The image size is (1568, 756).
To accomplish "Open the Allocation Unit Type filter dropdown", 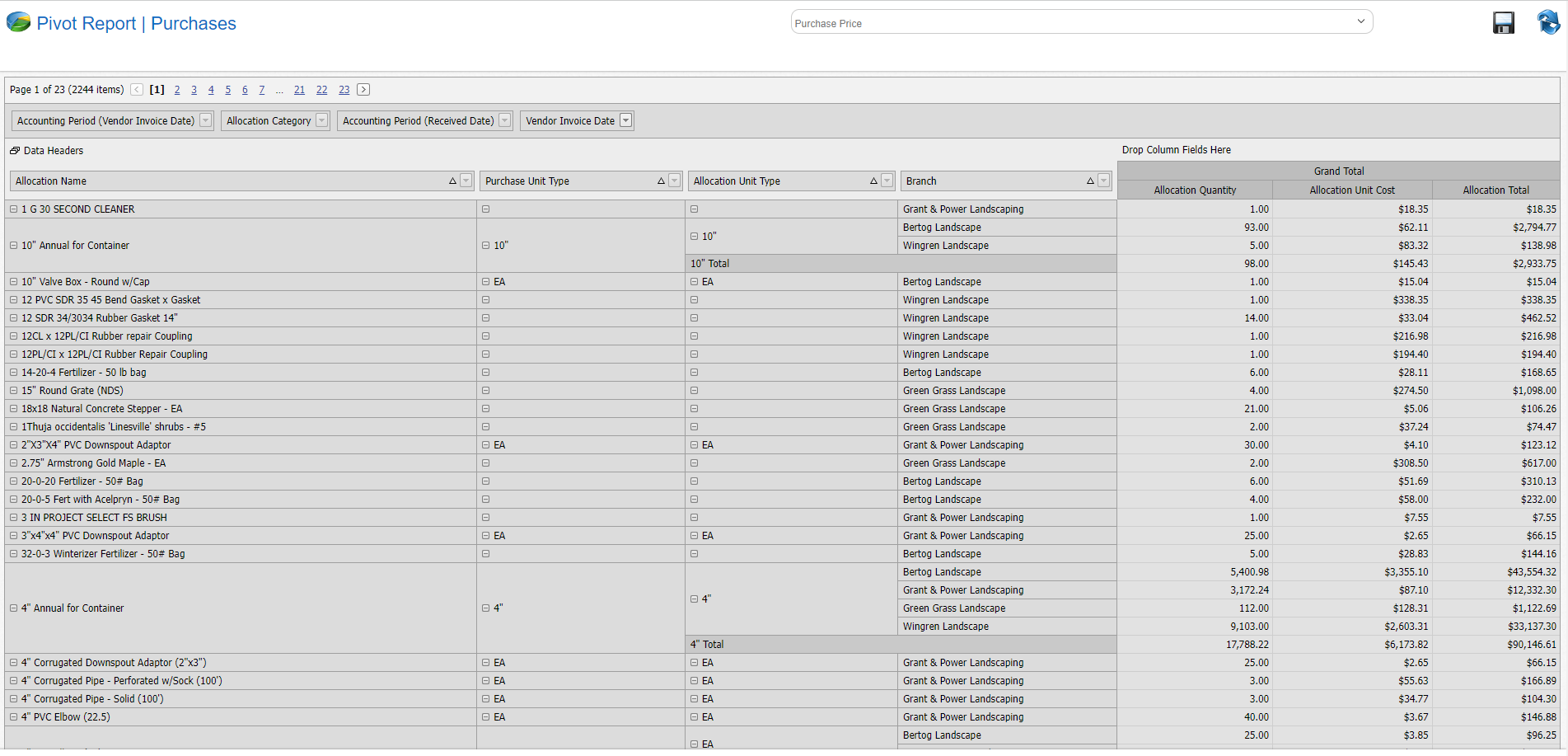I will [887, 181].
